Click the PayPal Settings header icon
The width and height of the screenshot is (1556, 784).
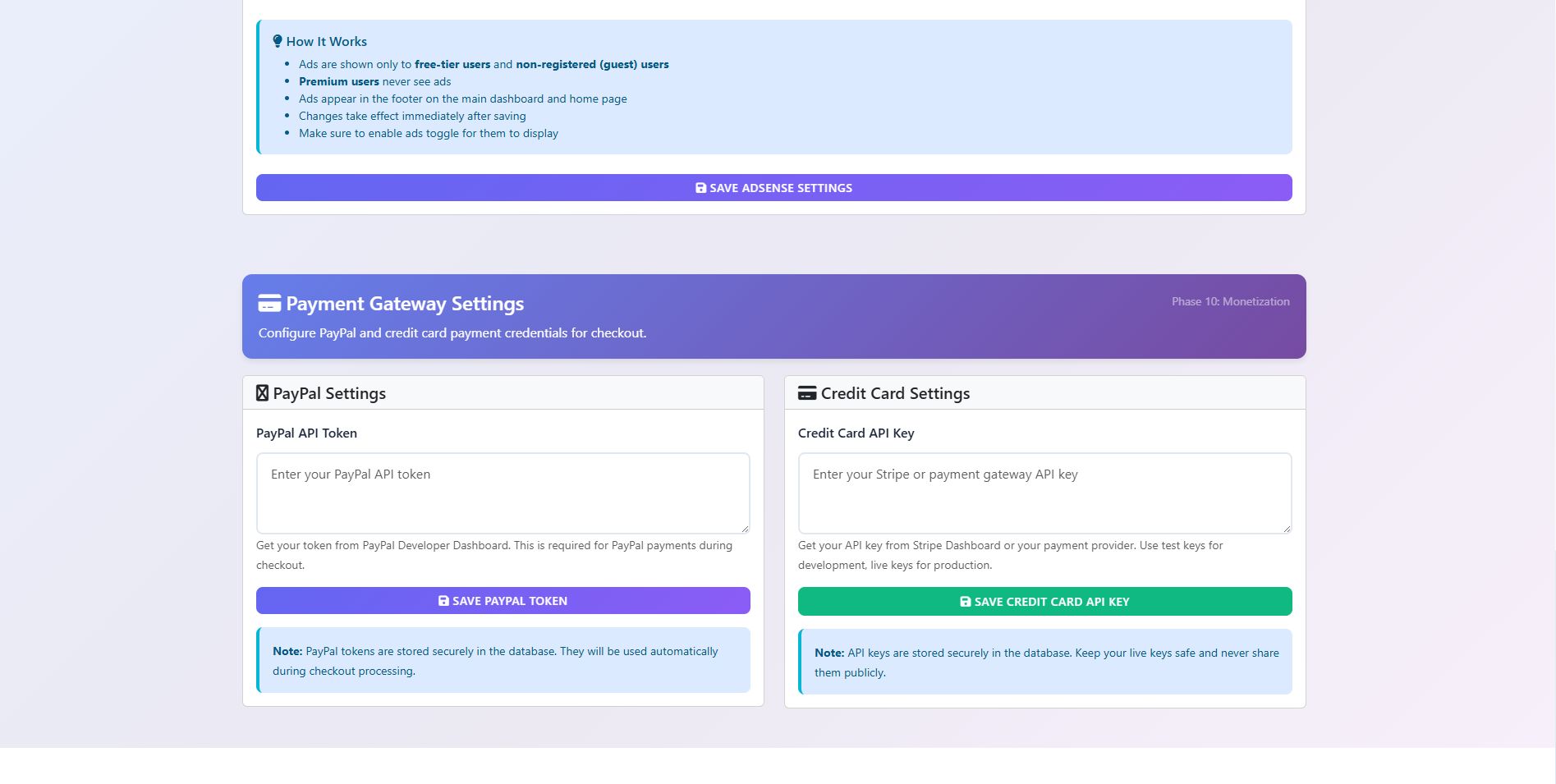coord(262,393)
